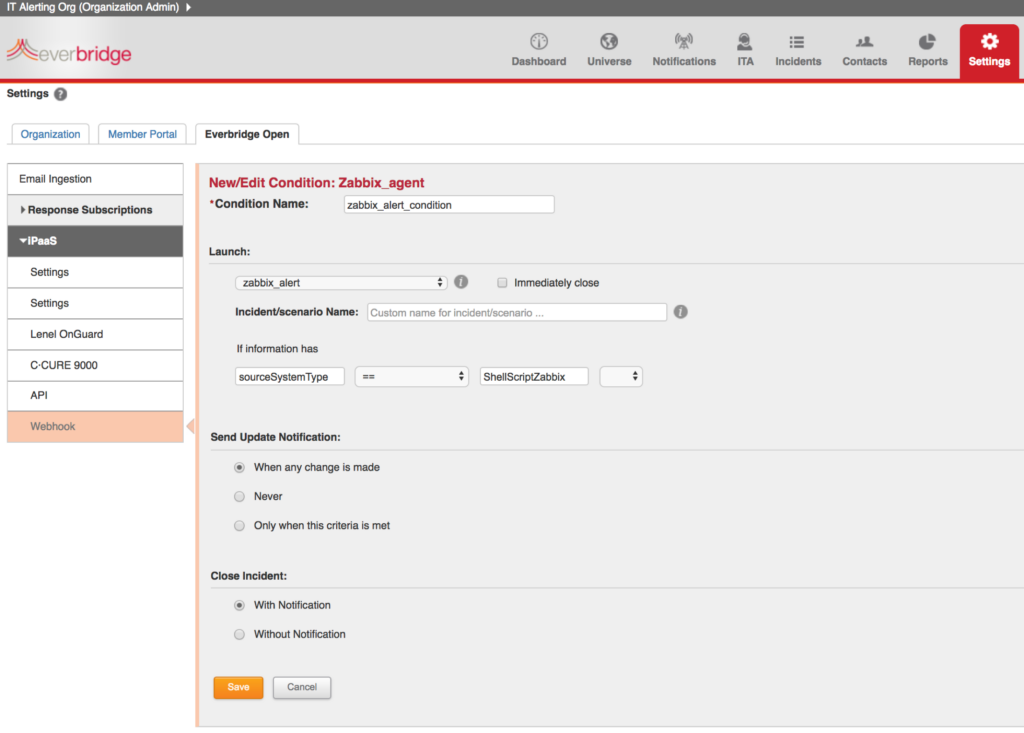
Task: Click the info icon beside Incident/scenario Name field
Action: pos(680,312)
